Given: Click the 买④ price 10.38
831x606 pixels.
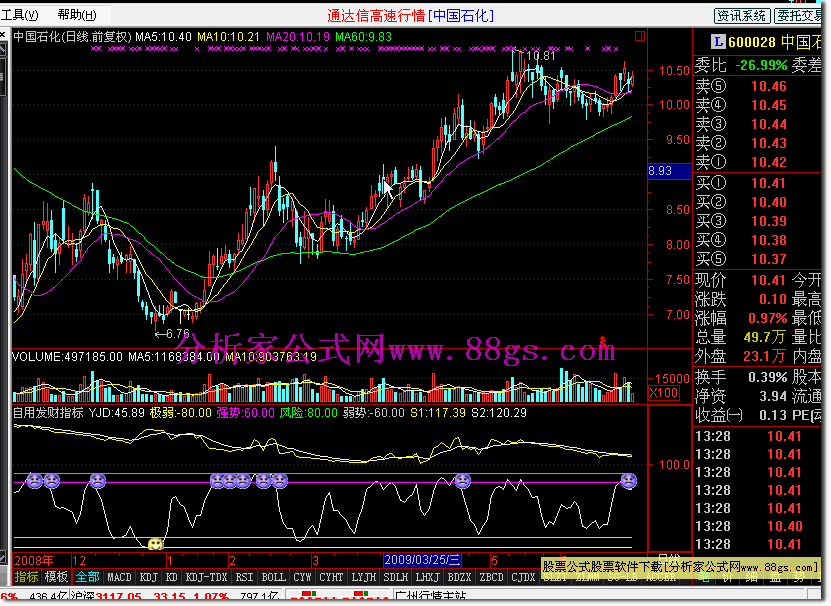Looking at the screenshot, I should tap(768, 240).
